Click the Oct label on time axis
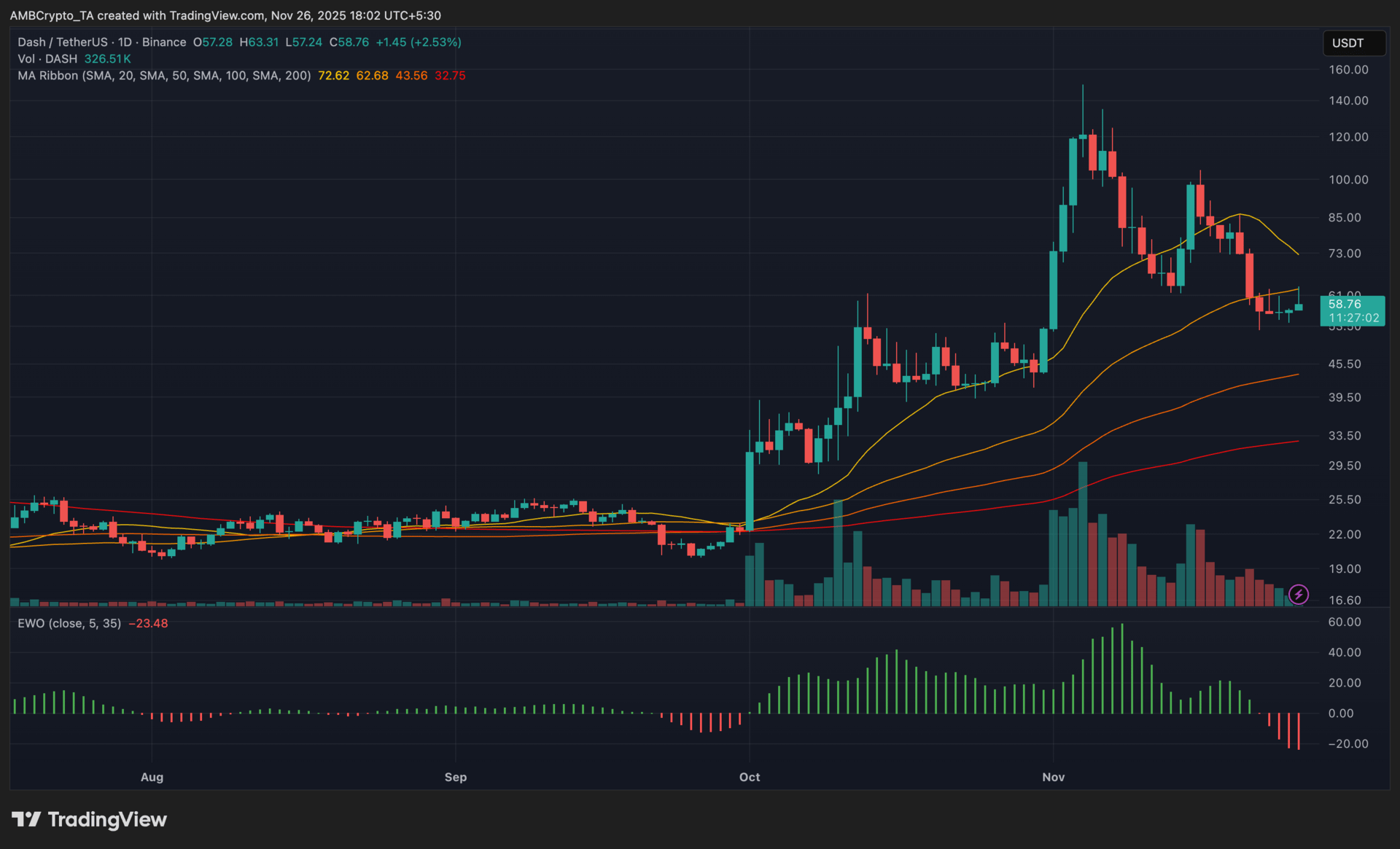The width and height of the screenshot is (1400, 849). (749, 777)
